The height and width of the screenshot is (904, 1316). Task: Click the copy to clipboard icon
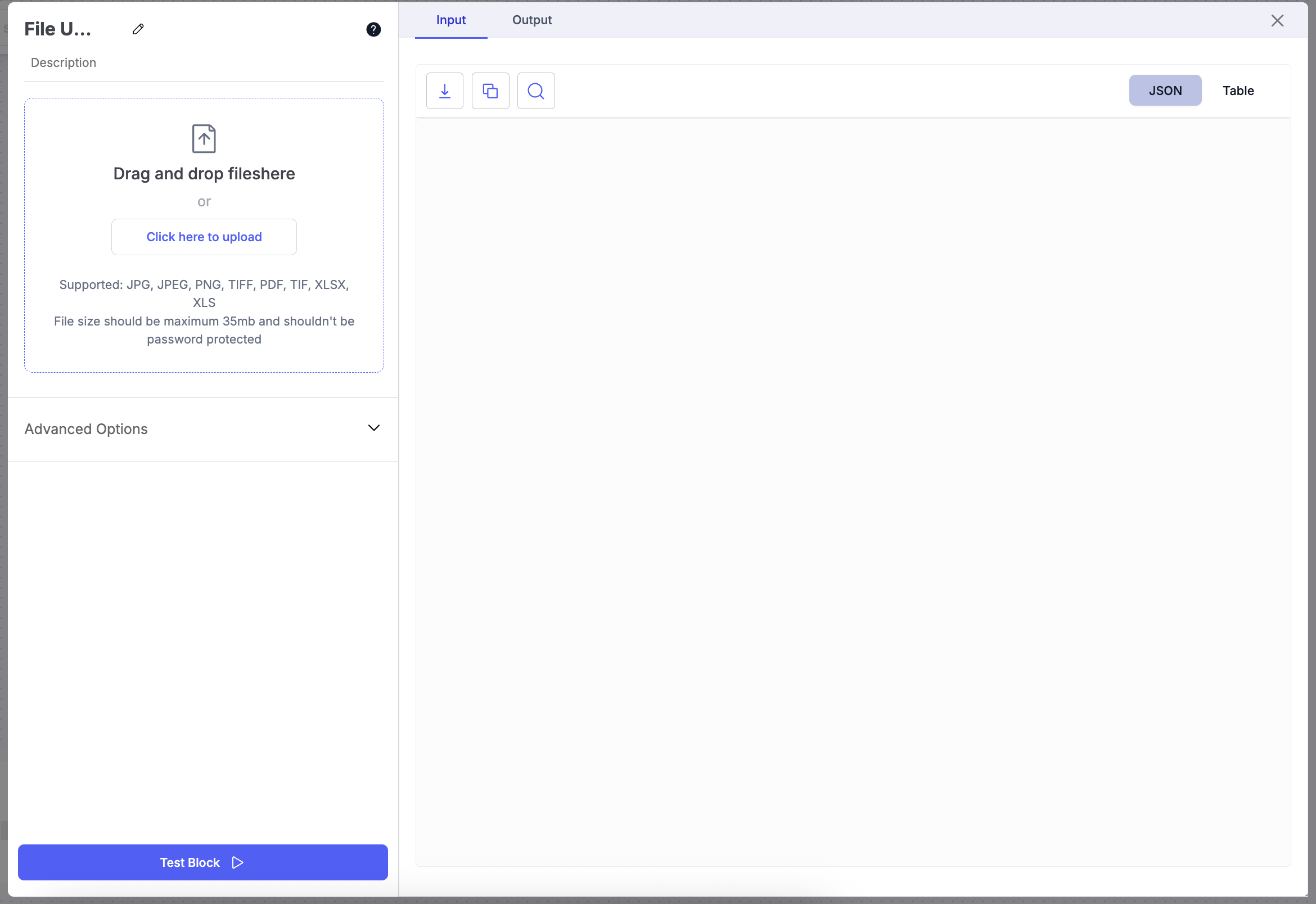pos(490,91)
